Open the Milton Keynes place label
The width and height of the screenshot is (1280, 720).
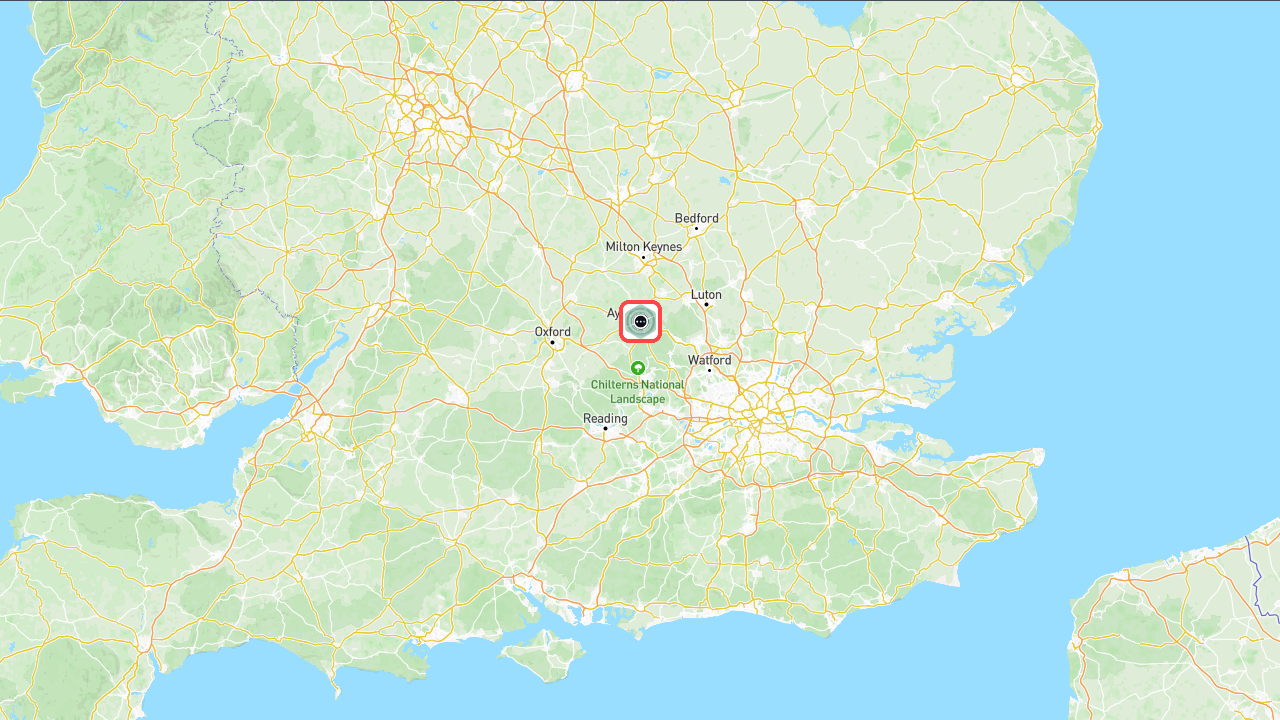coord(644,247)
